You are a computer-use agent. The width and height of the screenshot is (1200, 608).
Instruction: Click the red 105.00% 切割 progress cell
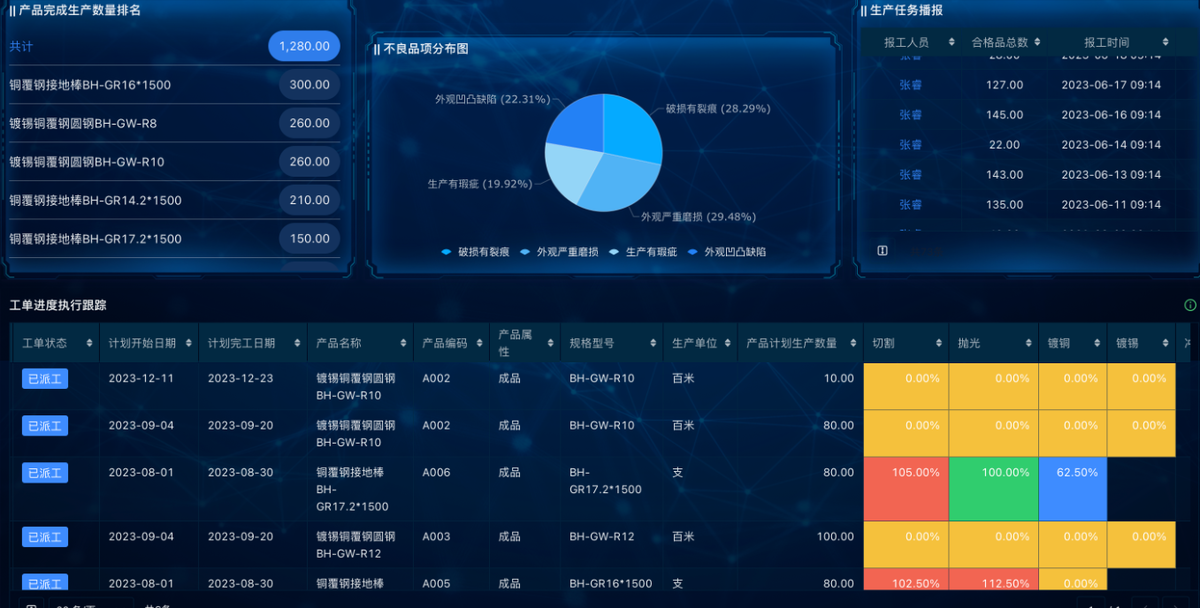tap(906, 489)
